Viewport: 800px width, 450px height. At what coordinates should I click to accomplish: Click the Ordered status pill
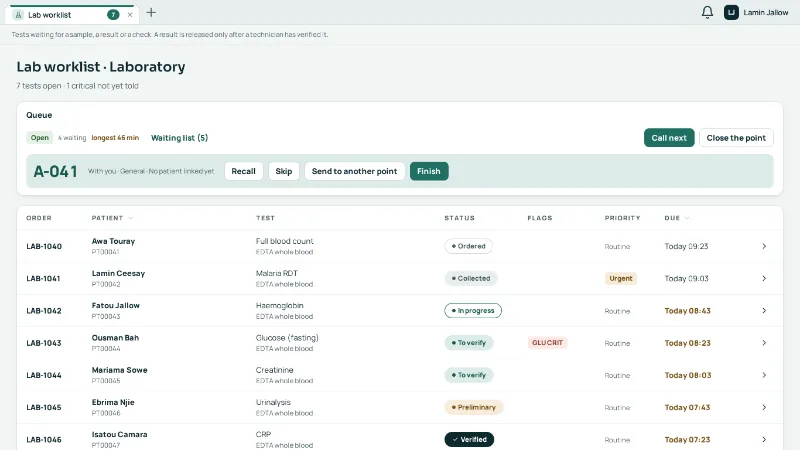click(x=468, y=246)
